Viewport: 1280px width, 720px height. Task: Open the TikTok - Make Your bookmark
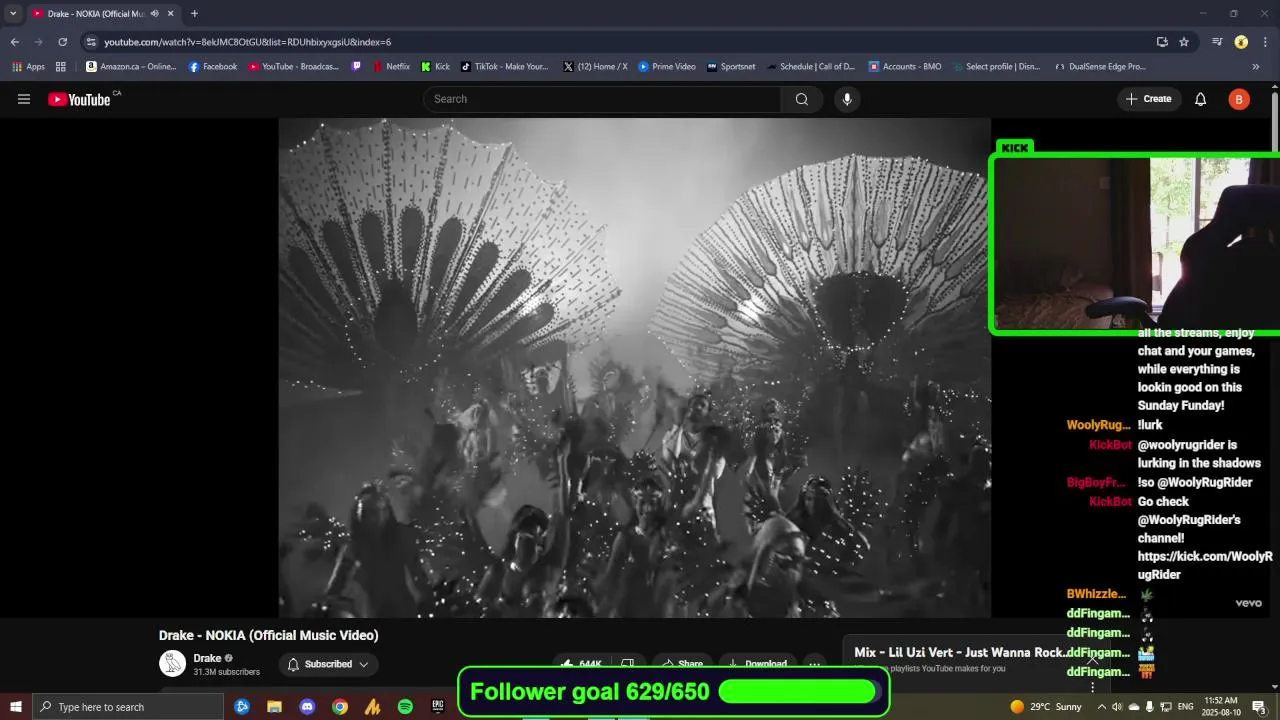(505, 67)
